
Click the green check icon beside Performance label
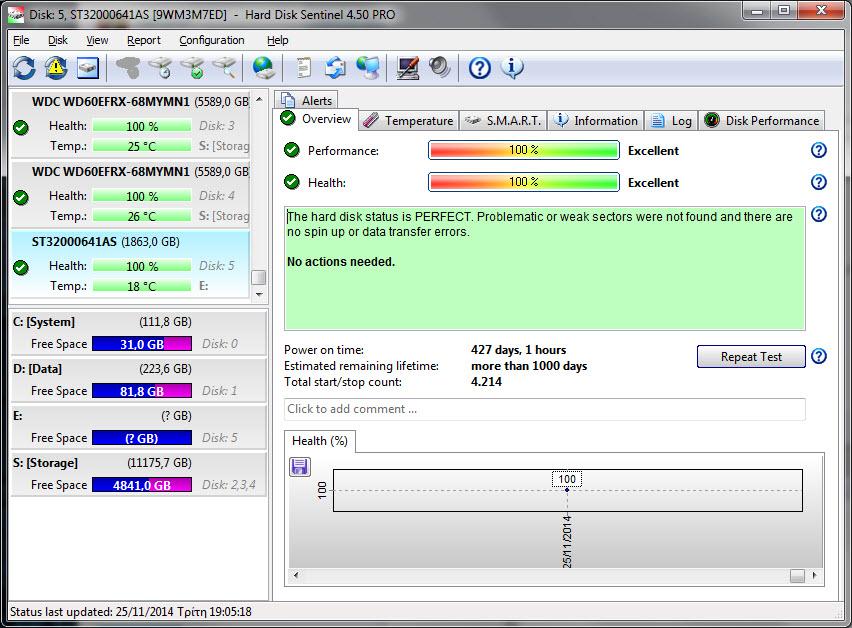(292, 150)
